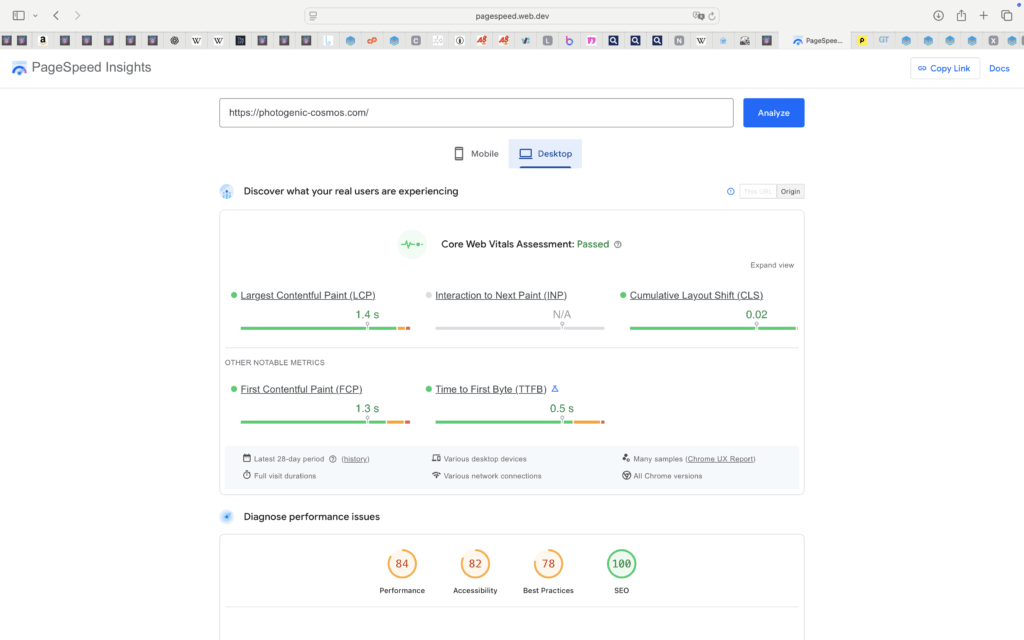Click the Safari share icon
1024x640 pixels.
961,15
